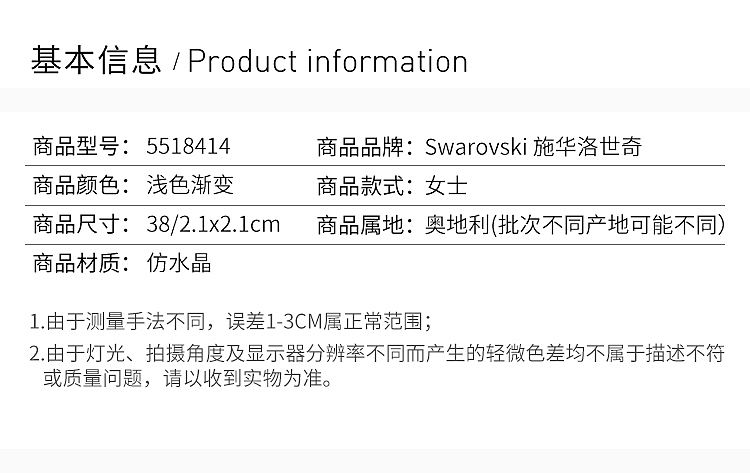Click note 2 about lighting color difference
750x473 pixels.
point(376,354)
